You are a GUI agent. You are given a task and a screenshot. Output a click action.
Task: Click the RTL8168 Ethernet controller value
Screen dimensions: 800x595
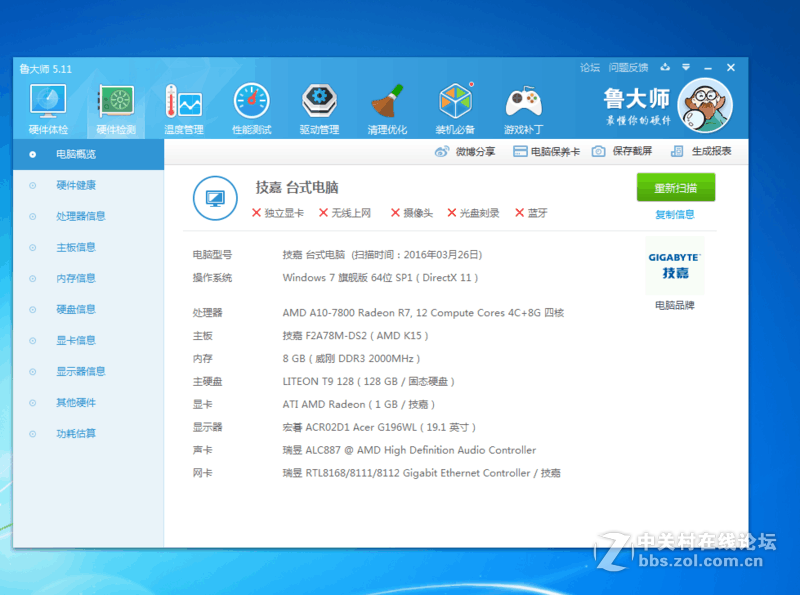[421, 473]
